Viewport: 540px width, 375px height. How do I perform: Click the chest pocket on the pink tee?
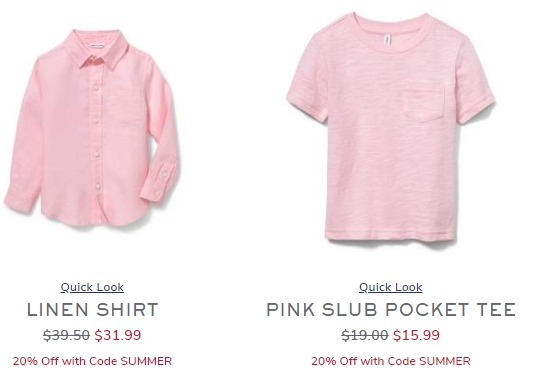click(423, 102)
